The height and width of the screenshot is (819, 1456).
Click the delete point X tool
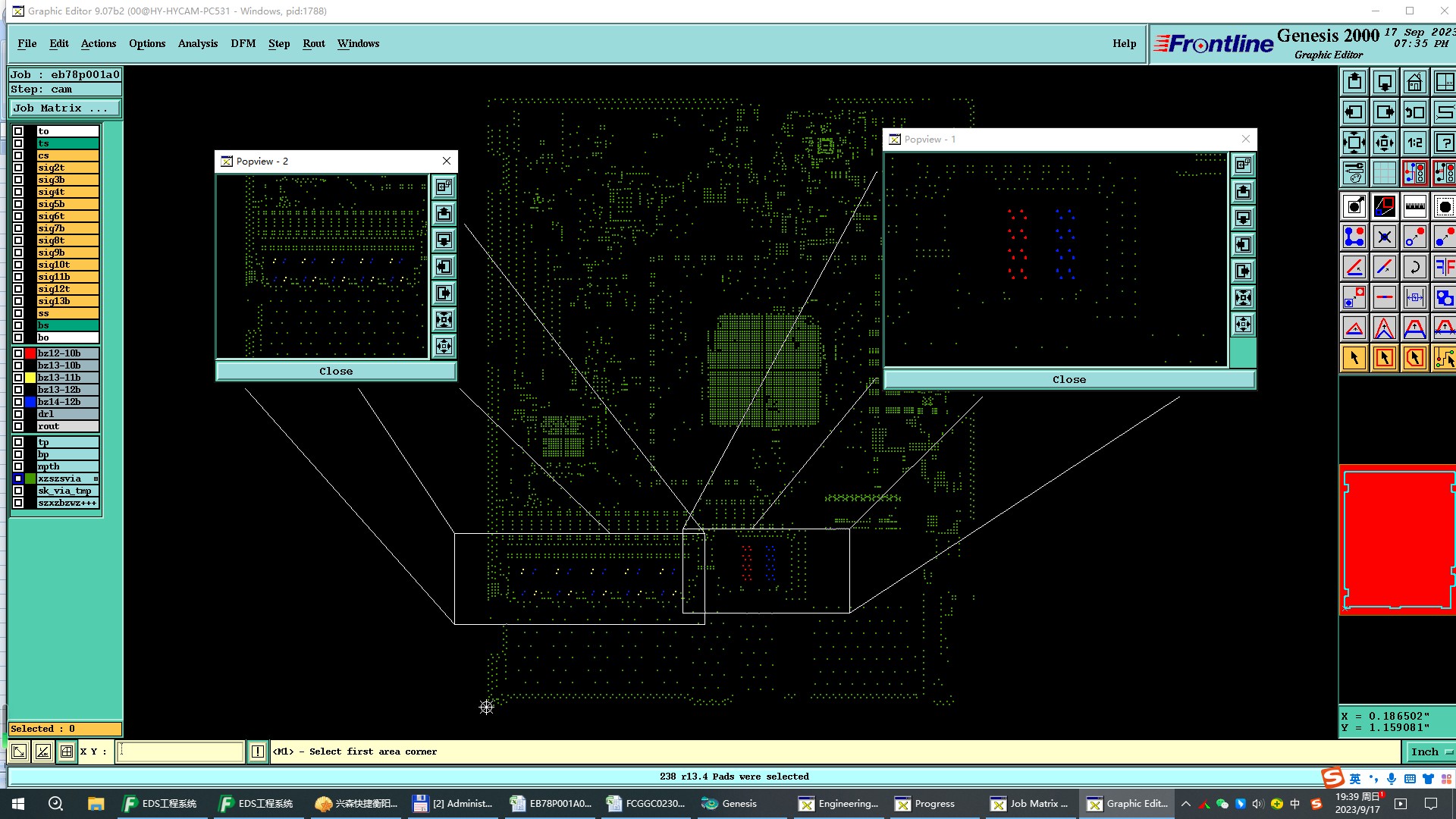(1384, 237)
